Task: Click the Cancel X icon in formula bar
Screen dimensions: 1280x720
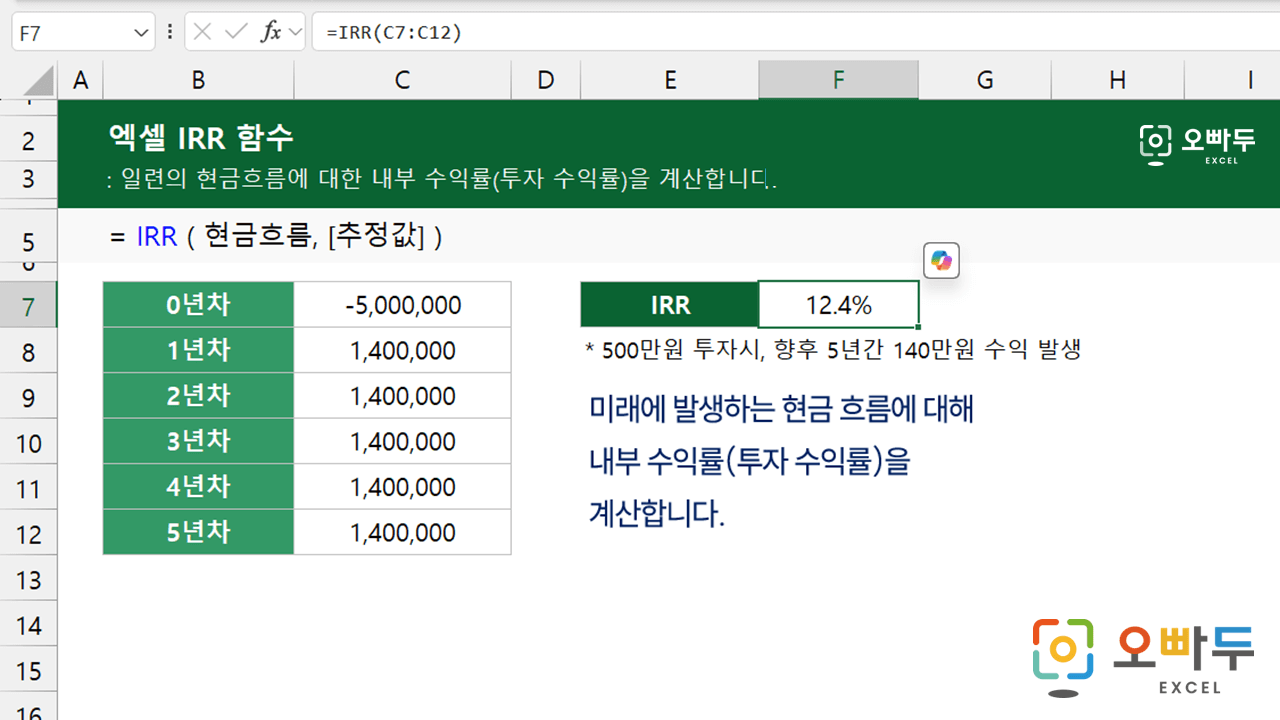Action: tap(203, 32)
